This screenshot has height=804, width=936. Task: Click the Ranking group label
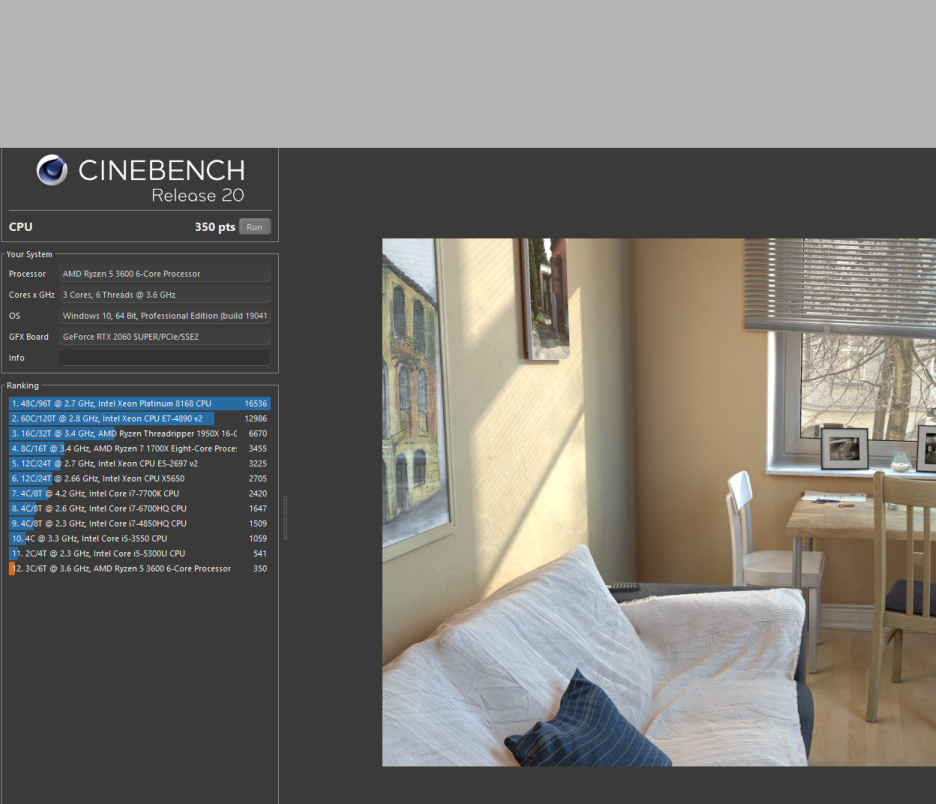click(x=23, y=386)
